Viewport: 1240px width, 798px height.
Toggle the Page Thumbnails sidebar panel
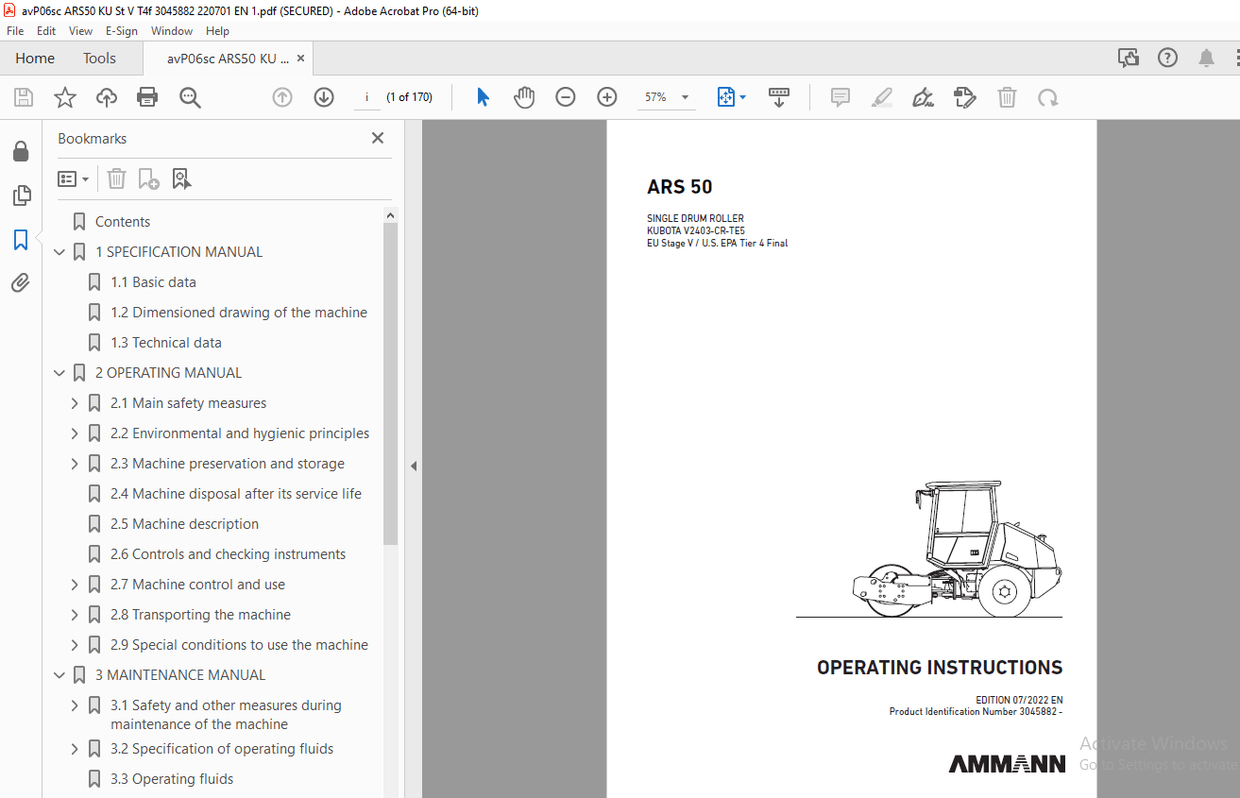[21, 195]
